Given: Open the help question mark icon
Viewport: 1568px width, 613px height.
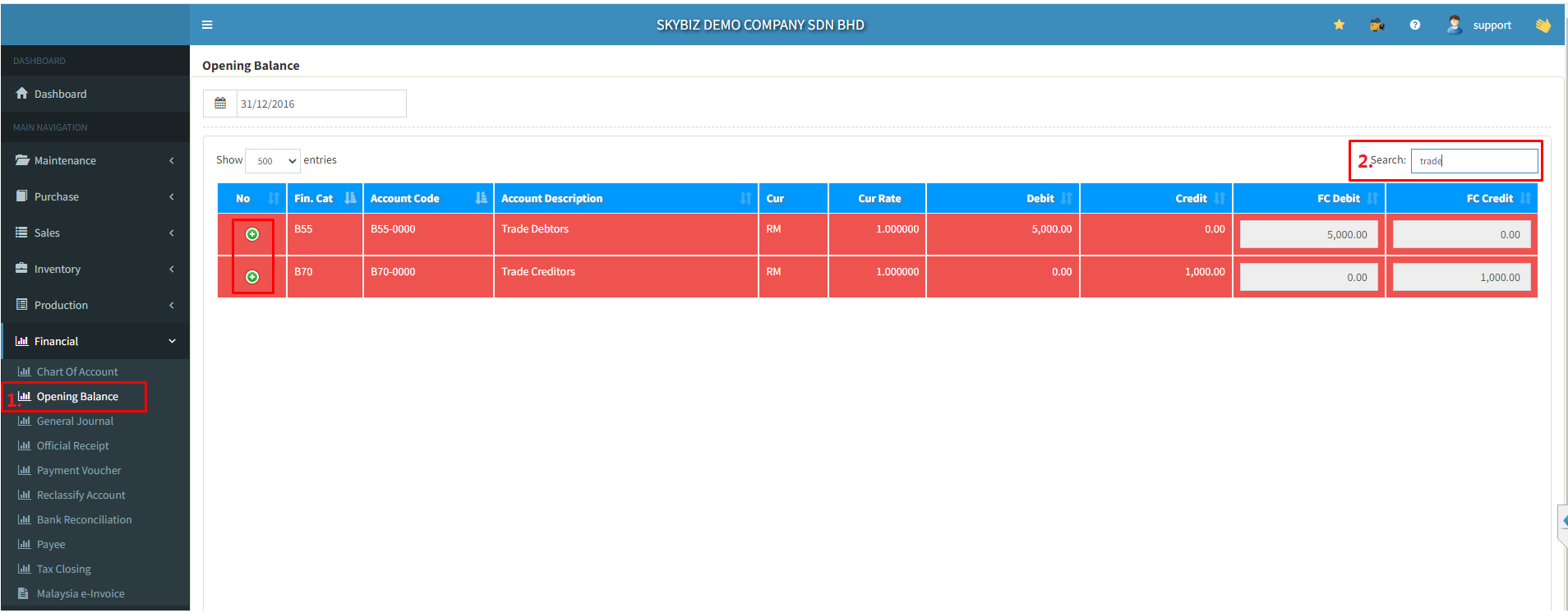Looking at the screenshot, I should 1414,25.
